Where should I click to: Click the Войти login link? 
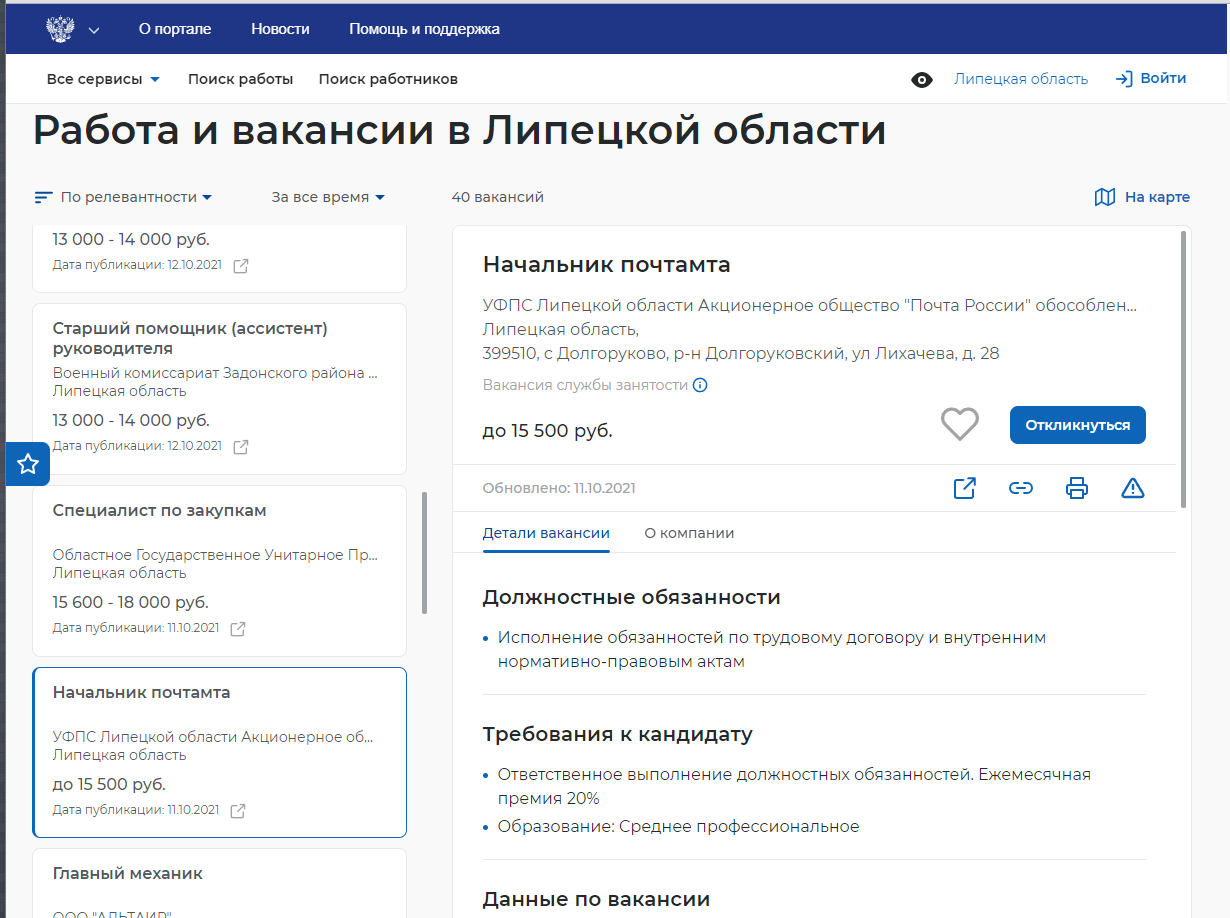click(1151, 79)
